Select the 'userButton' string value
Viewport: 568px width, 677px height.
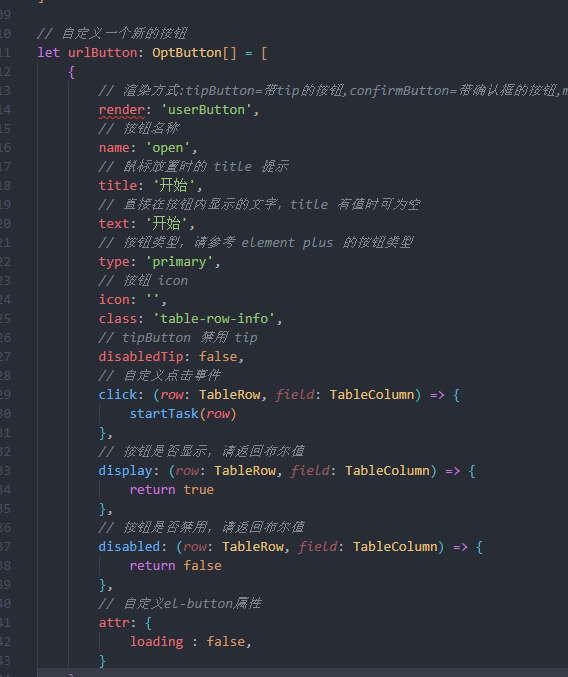(x=206, y=110)
